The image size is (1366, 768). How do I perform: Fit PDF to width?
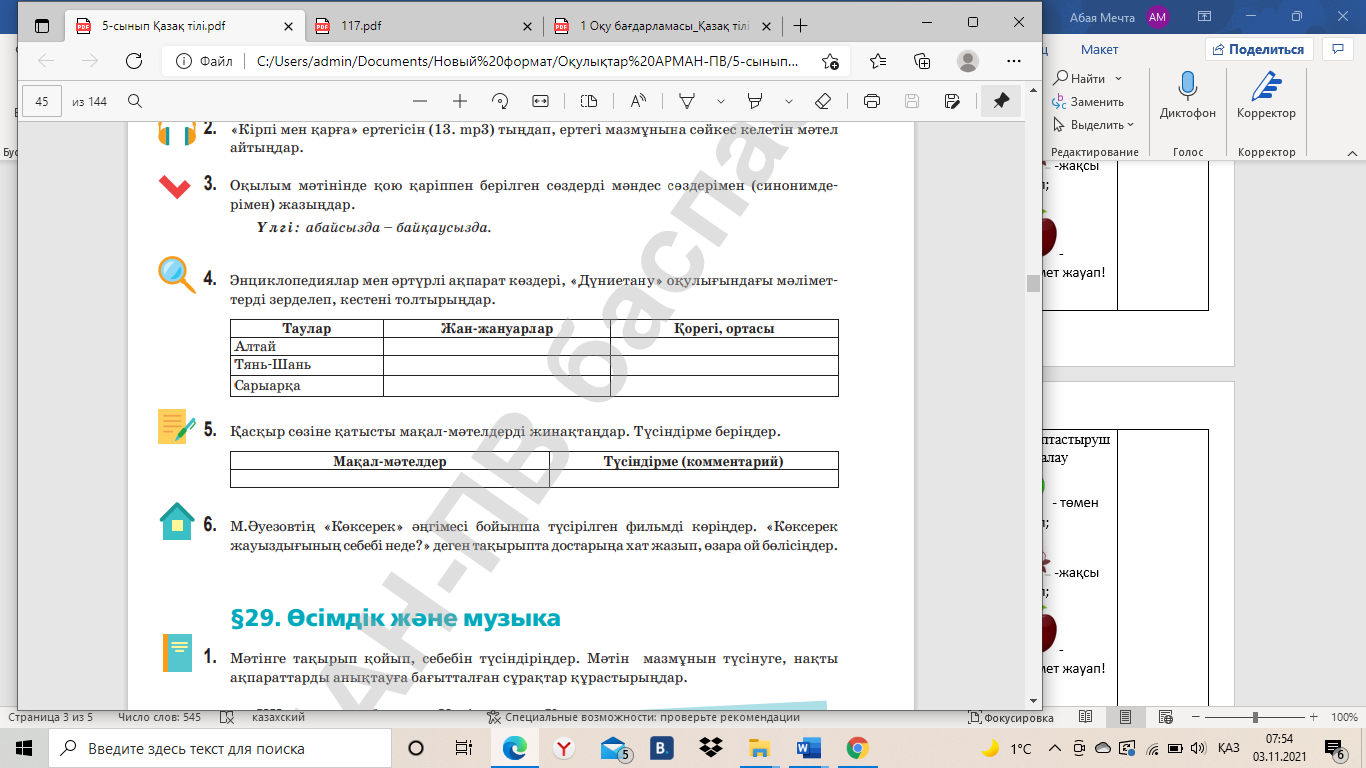point(541,101)
